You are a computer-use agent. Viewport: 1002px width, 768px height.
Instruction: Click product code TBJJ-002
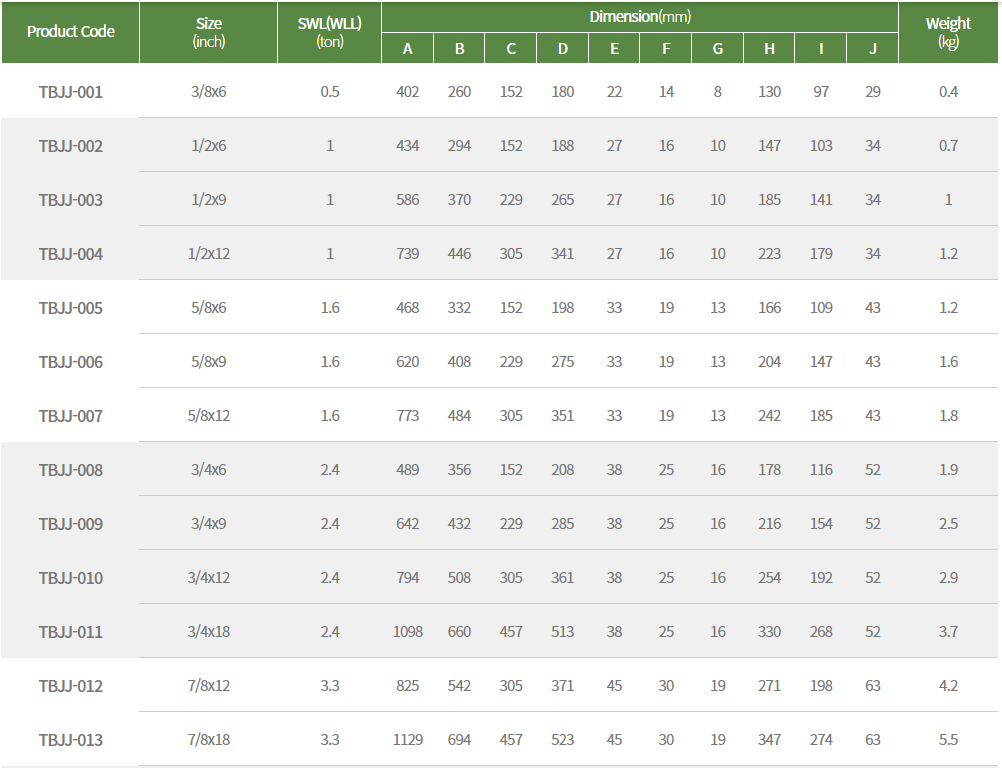pyautogui.click(x=70, y=146)
